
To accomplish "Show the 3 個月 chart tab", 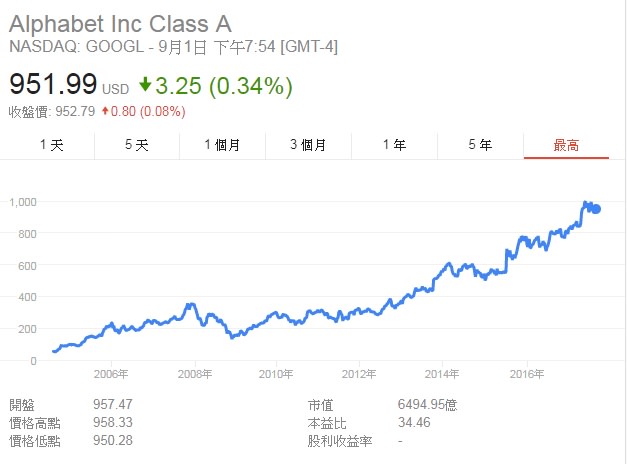I will tap(308, 145).
